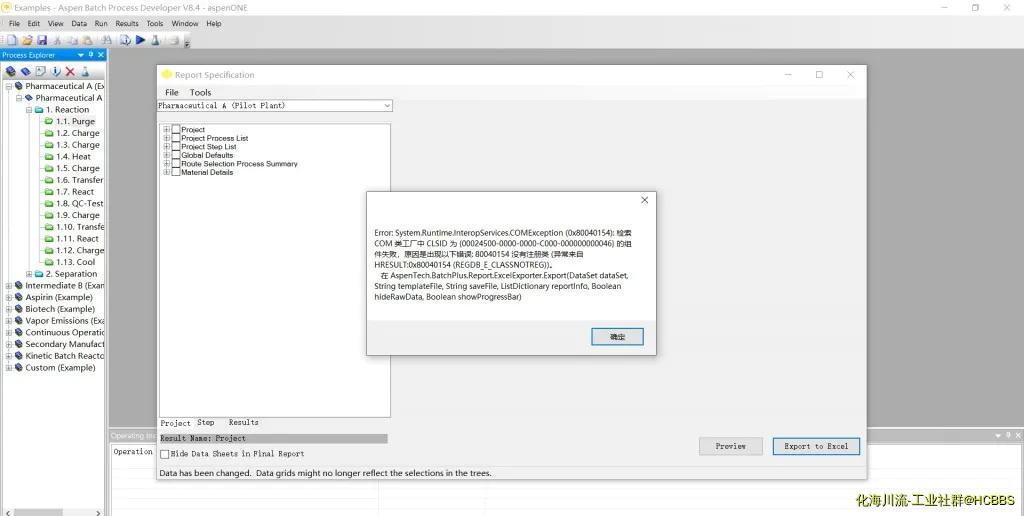Screen dimensions: 1024x516
Task: Select Intermediate B project in tree
Action: point(64,285)
